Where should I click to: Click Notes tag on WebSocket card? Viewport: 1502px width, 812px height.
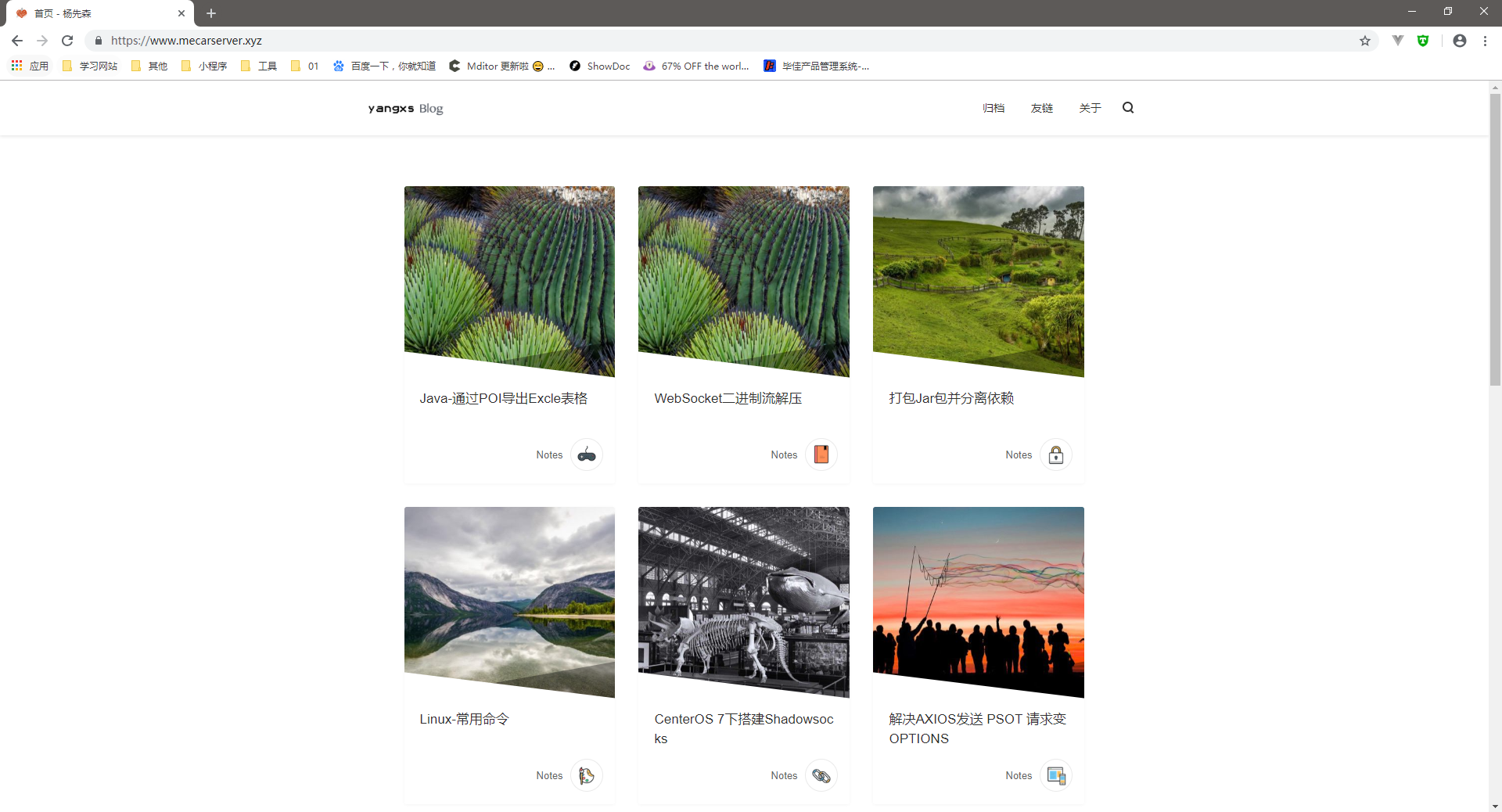pos(784,455)
